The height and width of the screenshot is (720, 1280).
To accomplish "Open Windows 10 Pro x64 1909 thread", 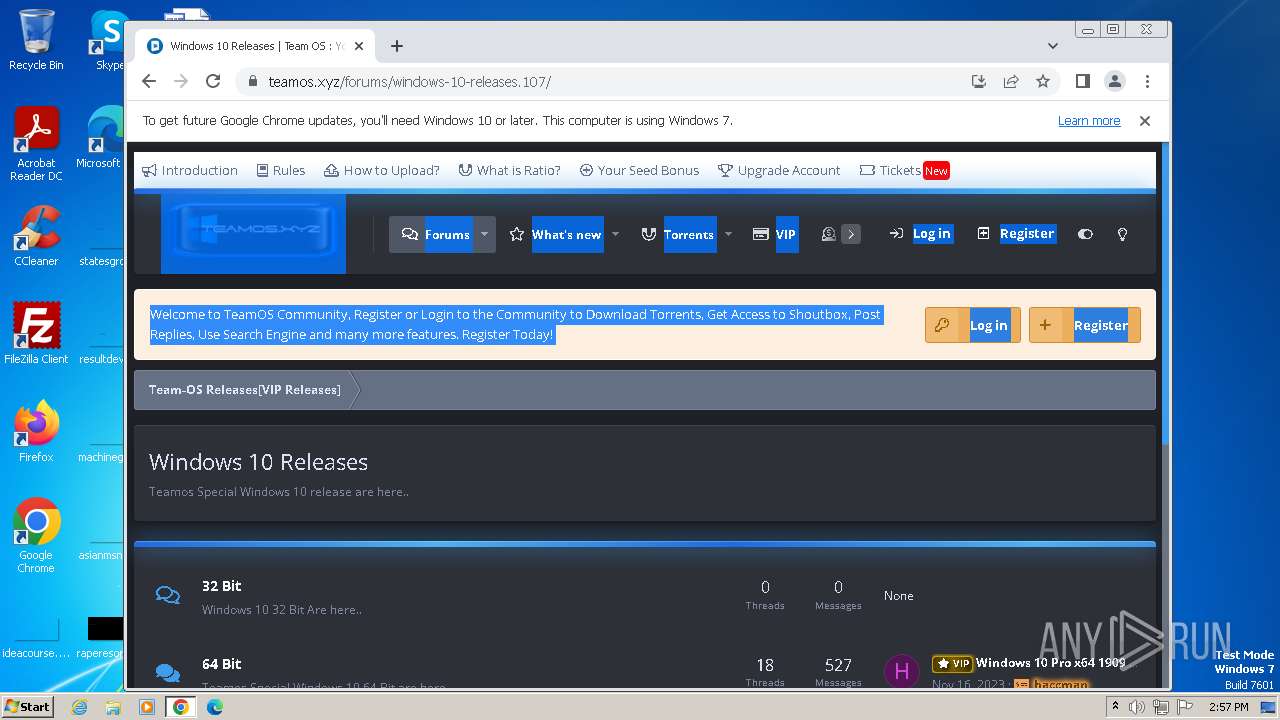I will [x=1050, y=663].
